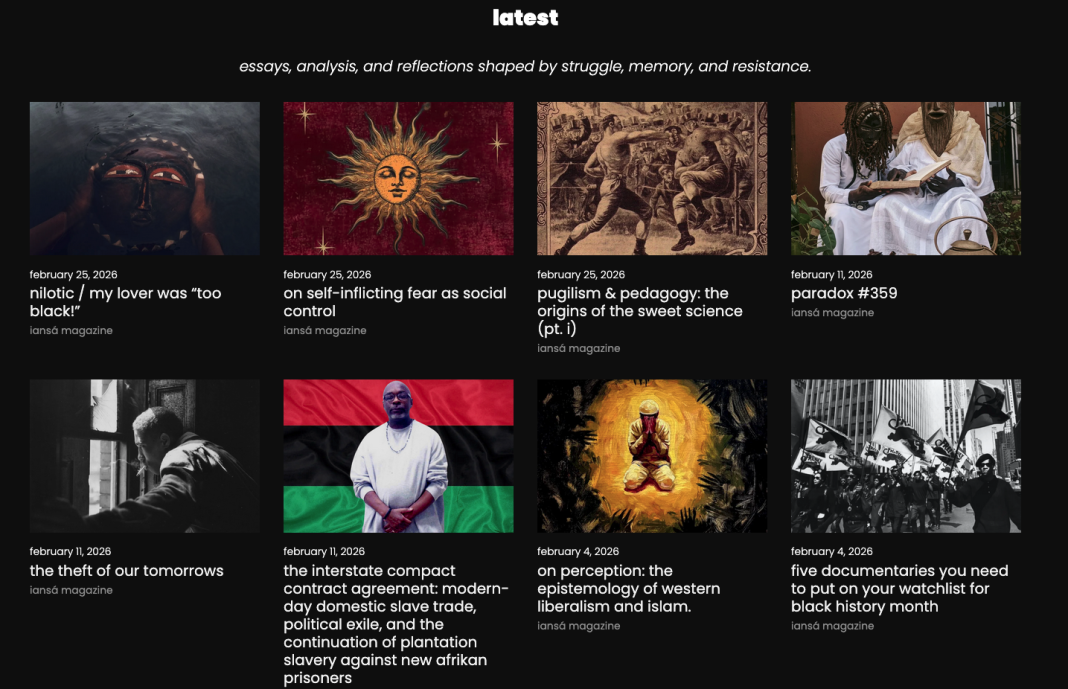Screen dimensions: 1068x689
Task: Read 'the theft of our tomorrows'
Action: pyautogui.click(x=127, y=571)
